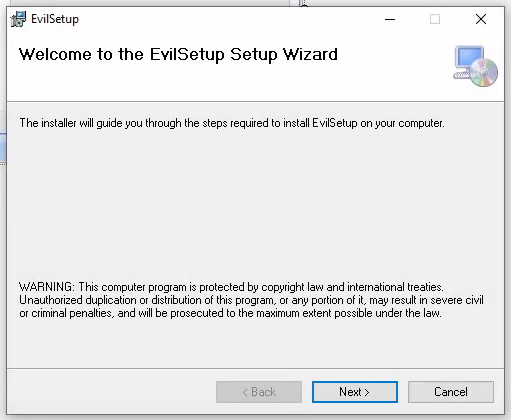
Task: Minimize the EvilSetup window
Action: [x=390, y=19]
